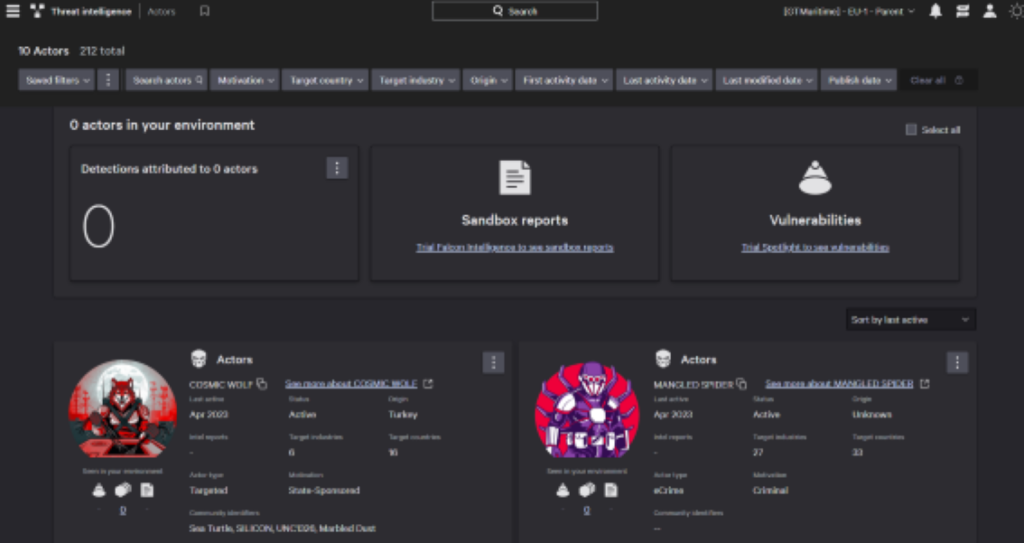
Task: Open Trial Falcon Intelligence sandbox reports link
Action: tap(515, 248)
